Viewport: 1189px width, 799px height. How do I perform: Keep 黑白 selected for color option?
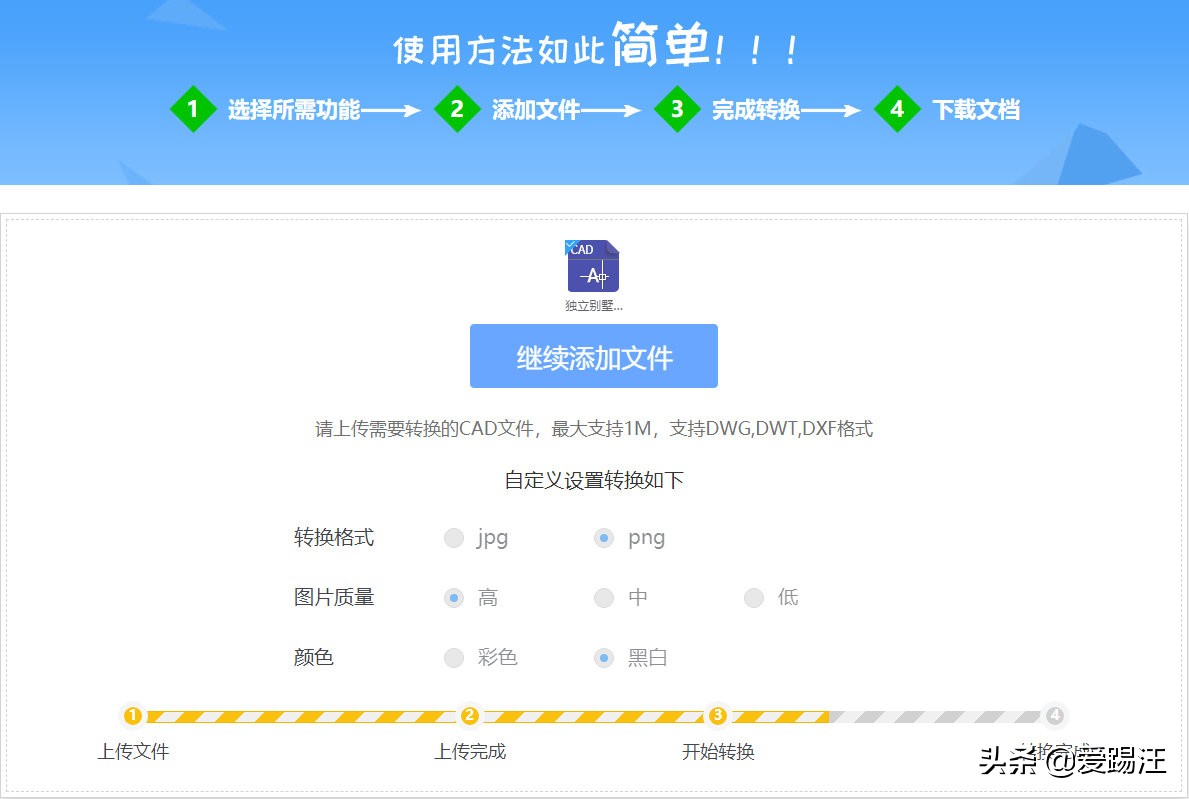point(604,658)
